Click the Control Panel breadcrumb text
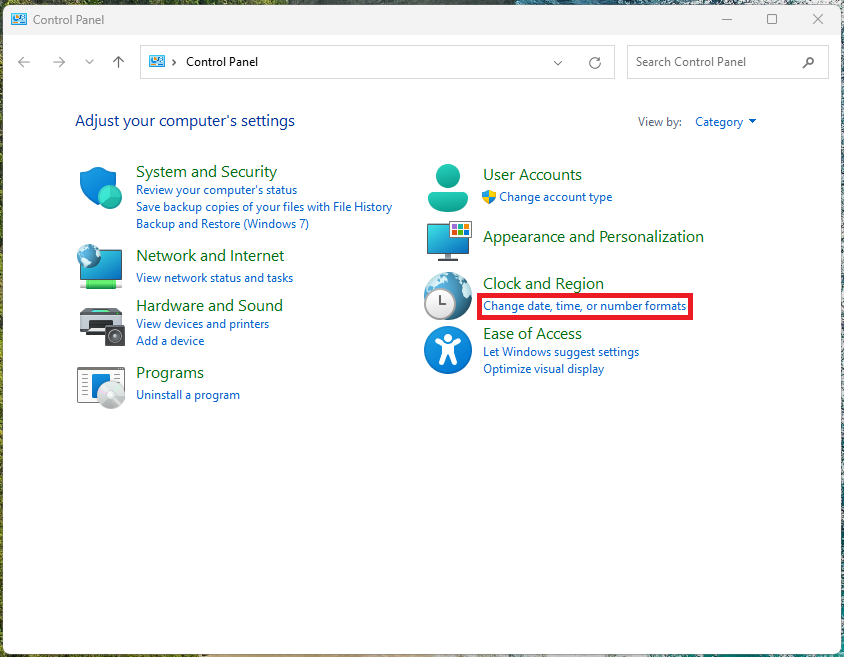Screen dimensions: 844x657 coord(222,62)
